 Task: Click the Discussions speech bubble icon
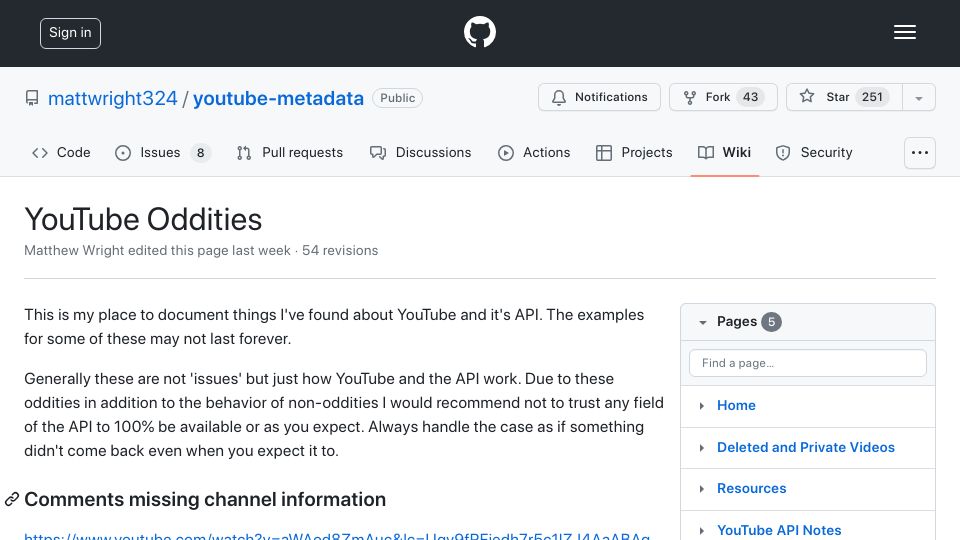378,152
